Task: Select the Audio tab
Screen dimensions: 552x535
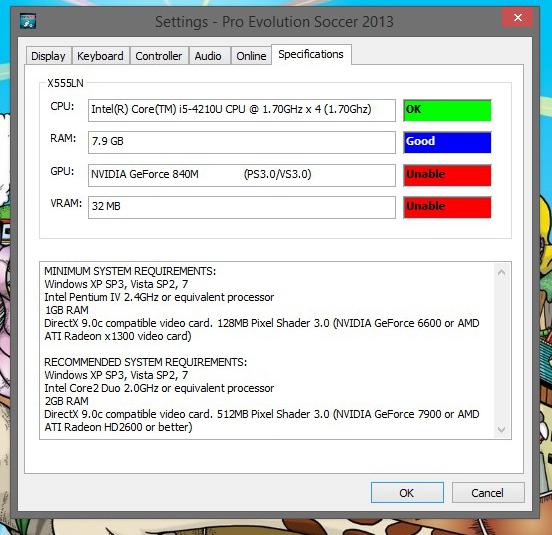Action: [x=208, y=56]
